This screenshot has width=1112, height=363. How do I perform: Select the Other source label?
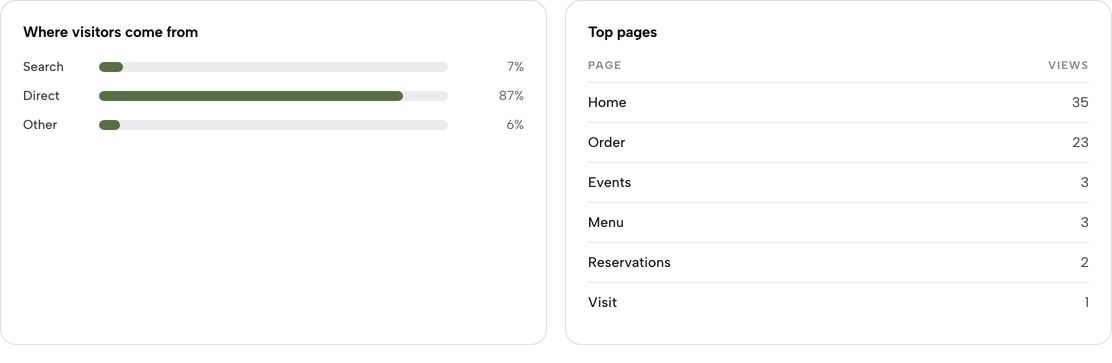pyautogui.click(x=40, y=125)
